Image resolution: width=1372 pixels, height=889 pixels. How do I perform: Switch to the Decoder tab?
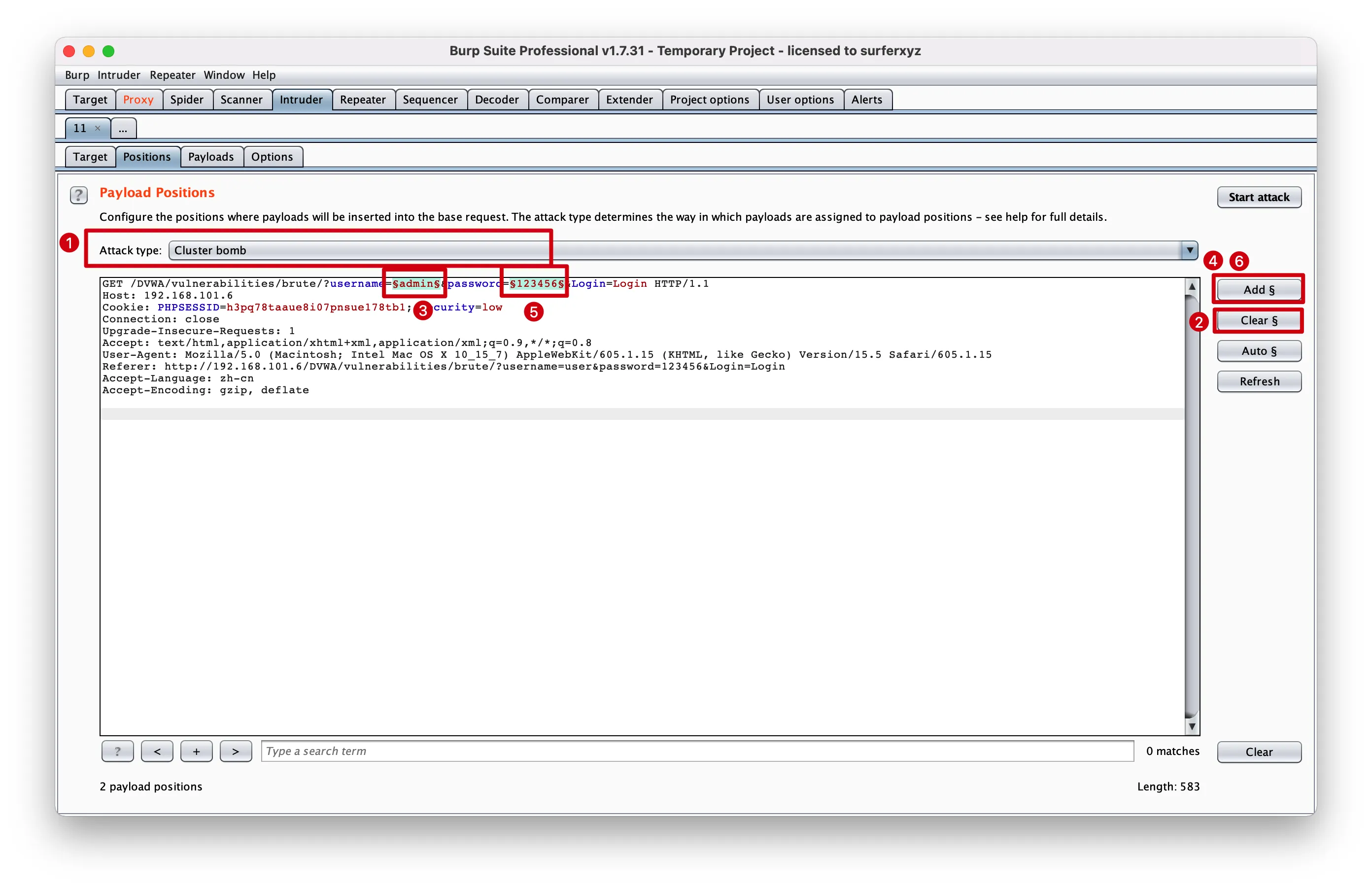coord(497,100)
